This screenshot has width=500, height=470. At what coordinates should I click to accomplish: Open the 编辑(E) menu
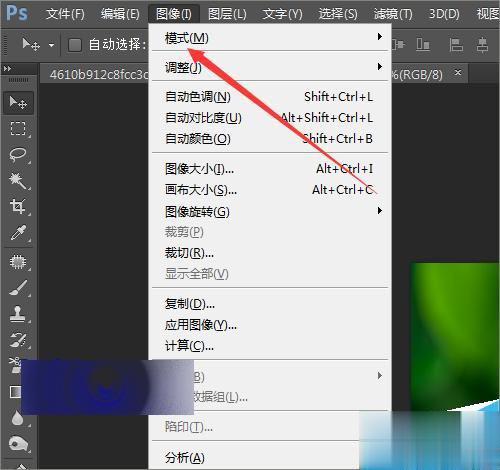(x=120, y=14)
